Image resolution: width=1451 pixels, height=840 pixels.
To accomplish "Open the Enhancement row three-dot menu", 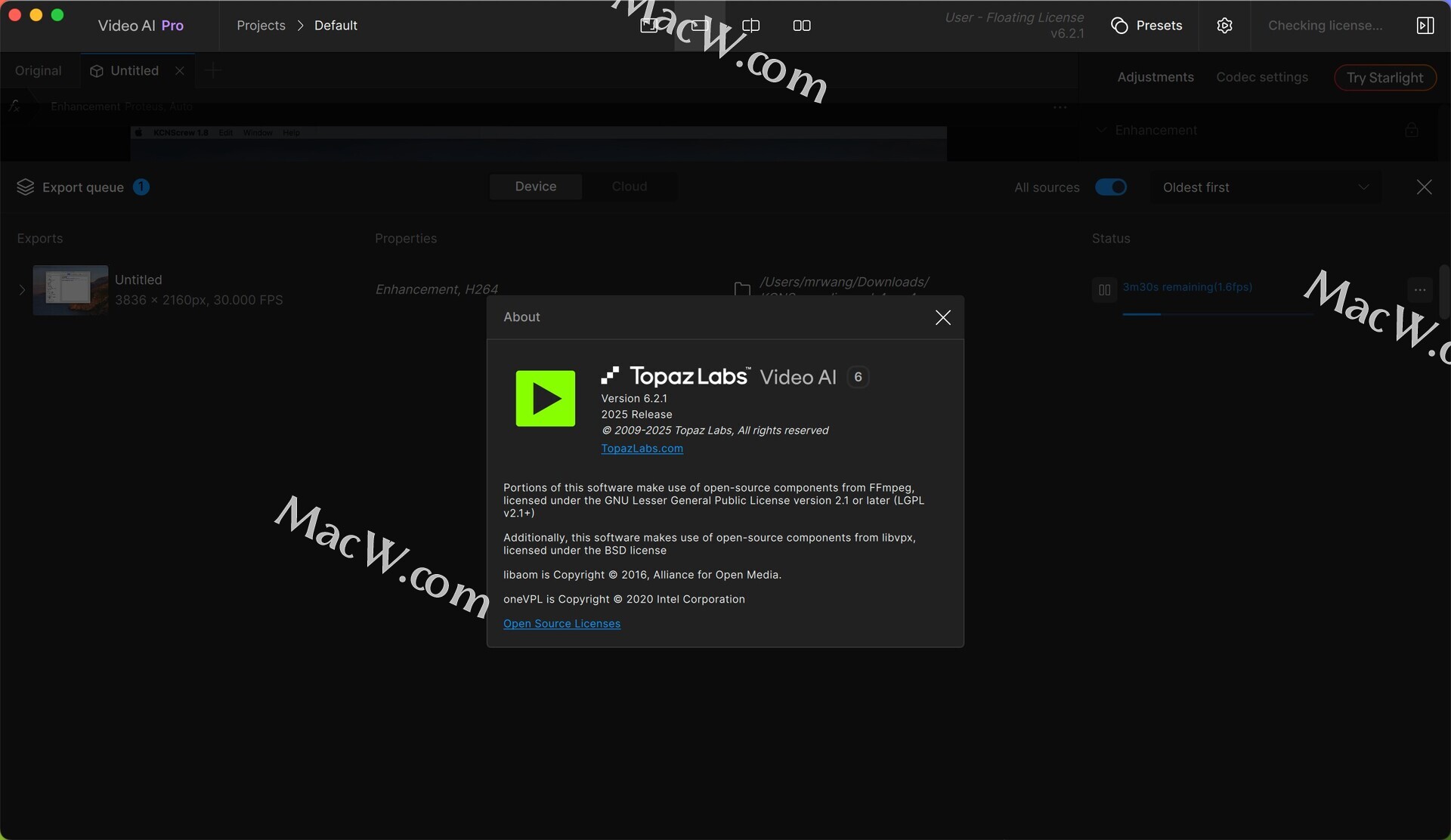I will (x=1060, y=107).
